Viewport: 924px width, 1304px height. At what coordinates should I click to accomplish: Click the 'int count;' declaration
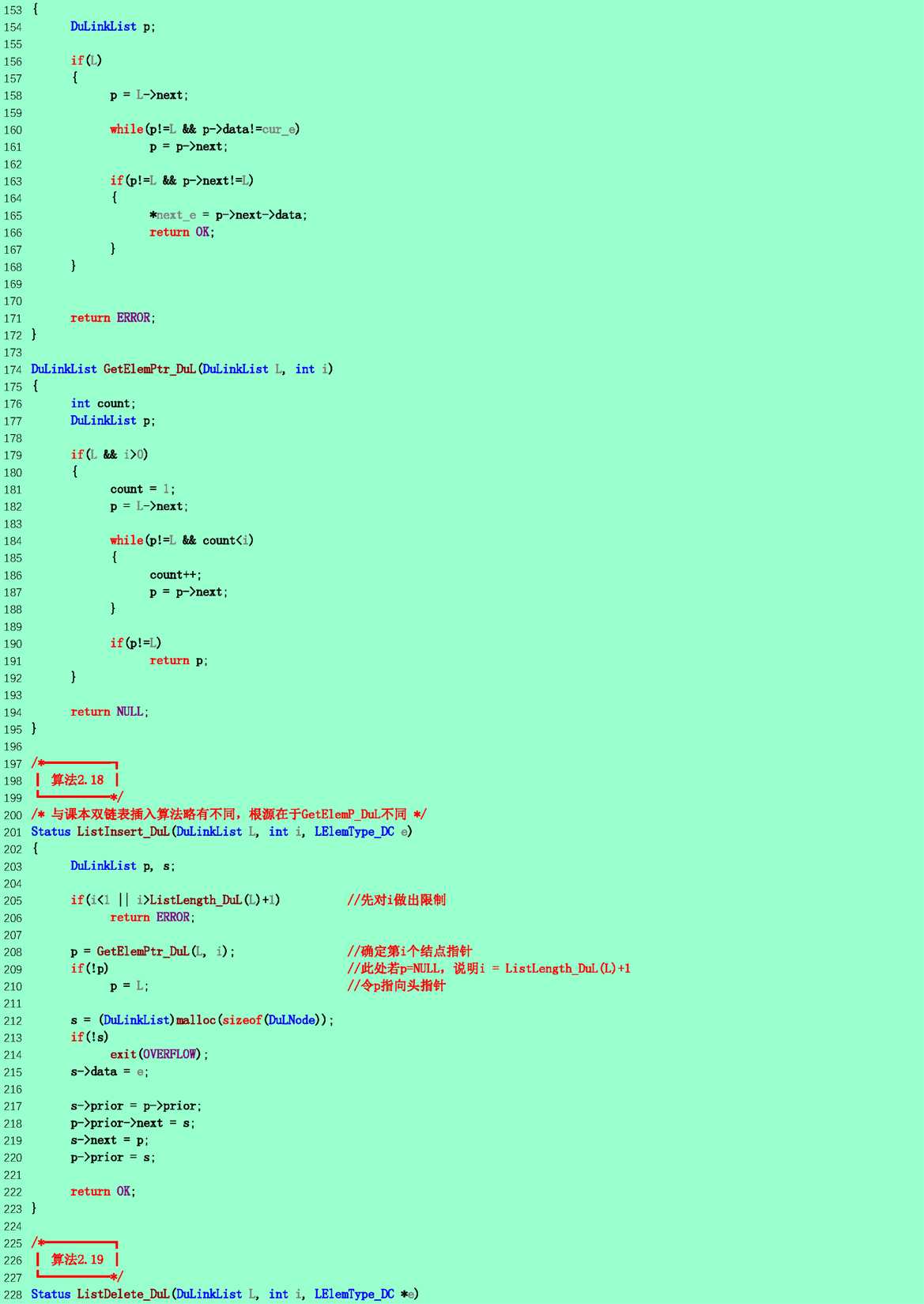tap(104, 403)
